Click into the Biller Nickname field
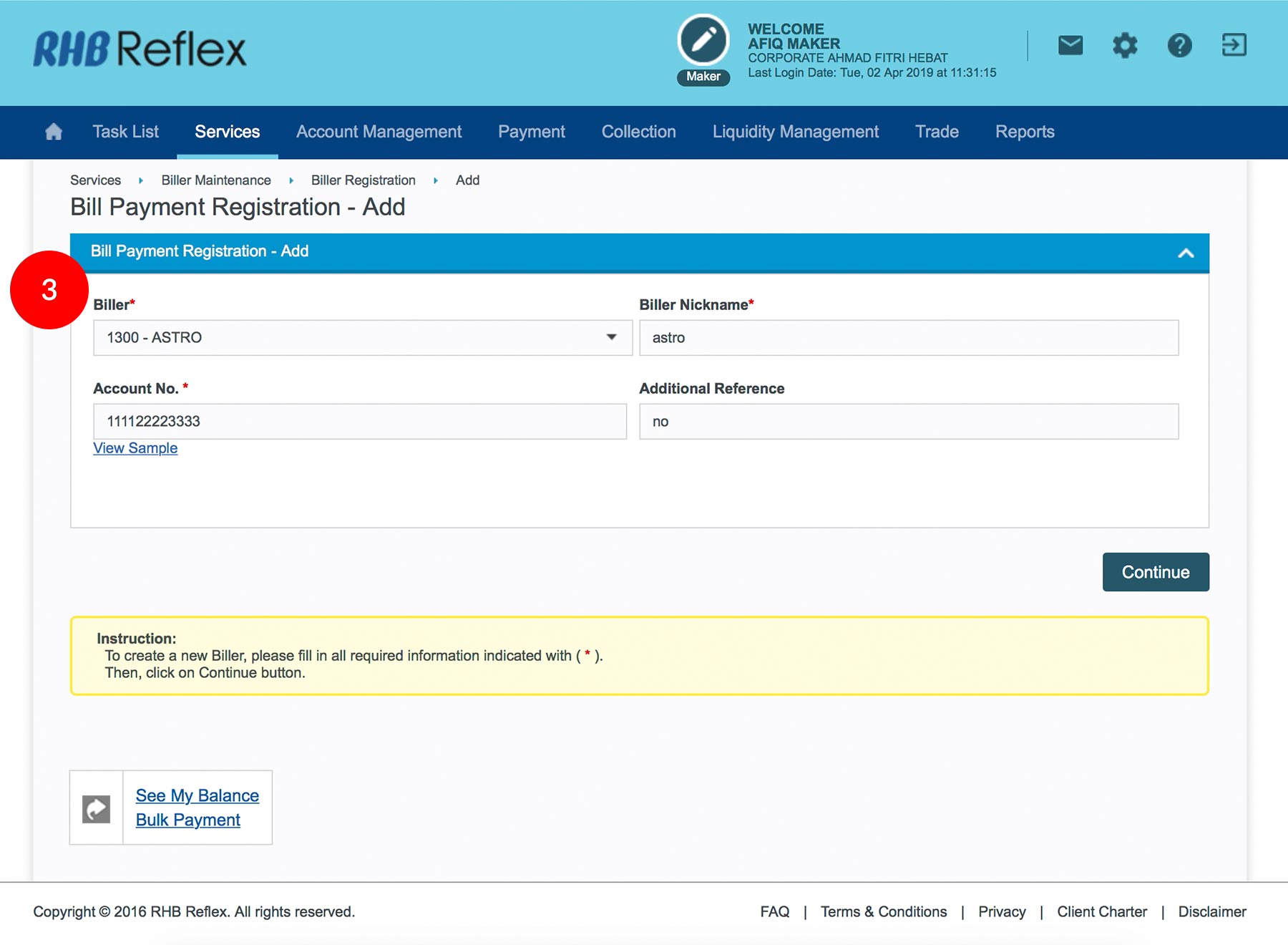This screenshot has width=1288, height=945. (908, 338)
